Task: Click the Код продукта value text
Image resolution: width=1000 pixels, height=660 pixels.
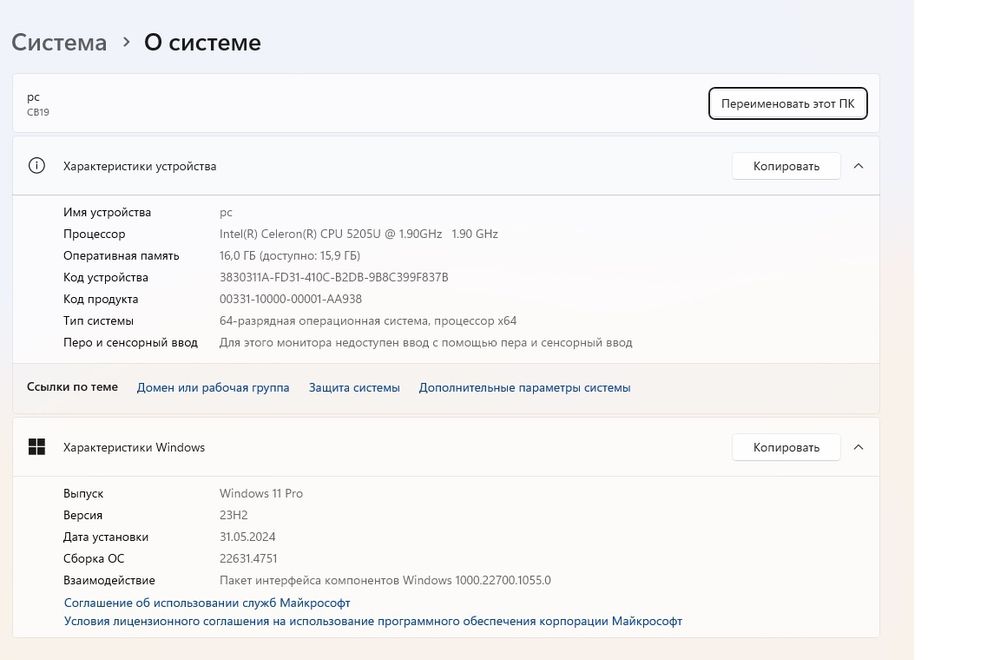Action: click(290, 299)
